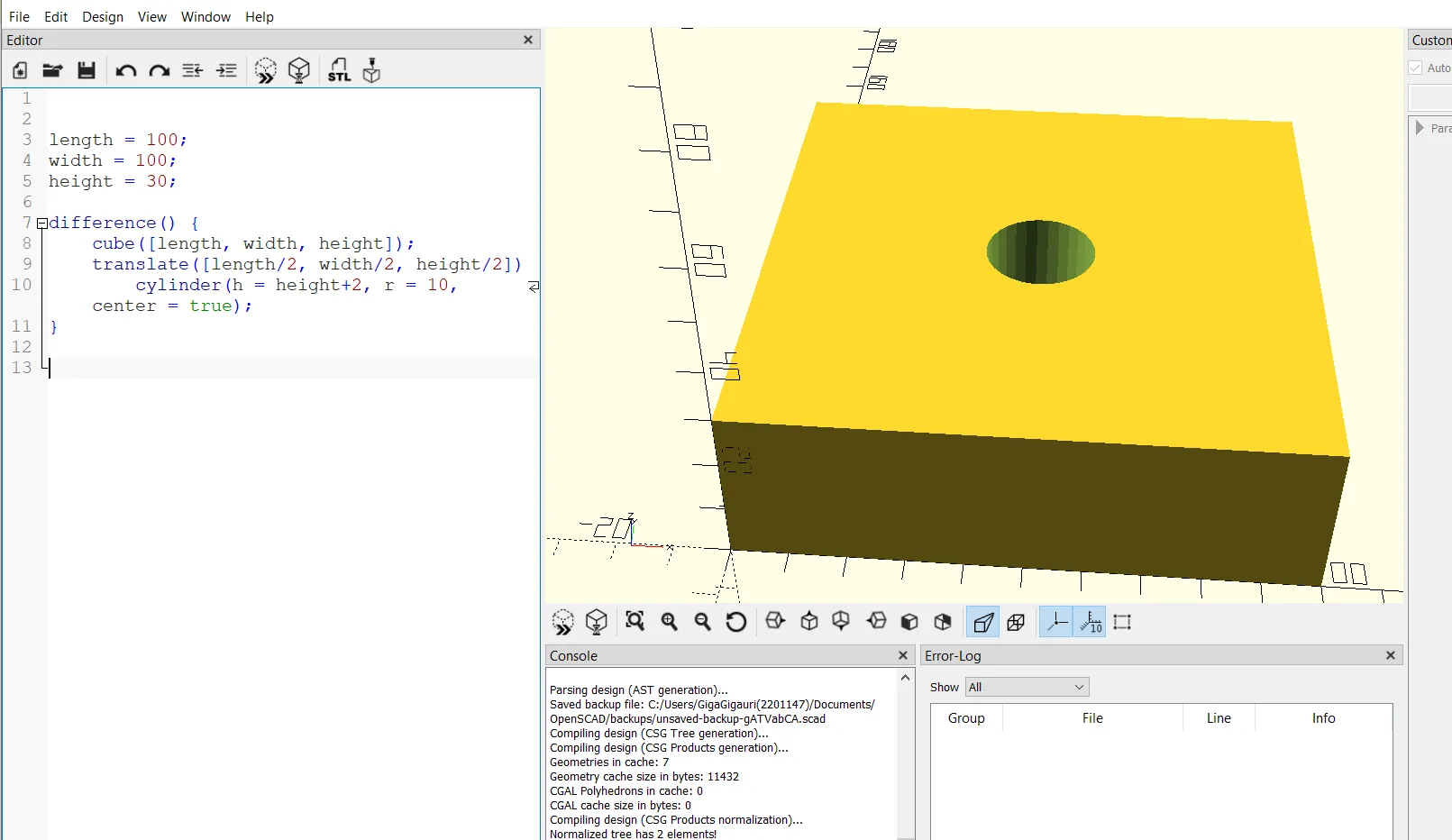This screenshot has width=1452, height=840.
Task: Expand the Parameters section in Customizer
Action: tap(1420, 128)
